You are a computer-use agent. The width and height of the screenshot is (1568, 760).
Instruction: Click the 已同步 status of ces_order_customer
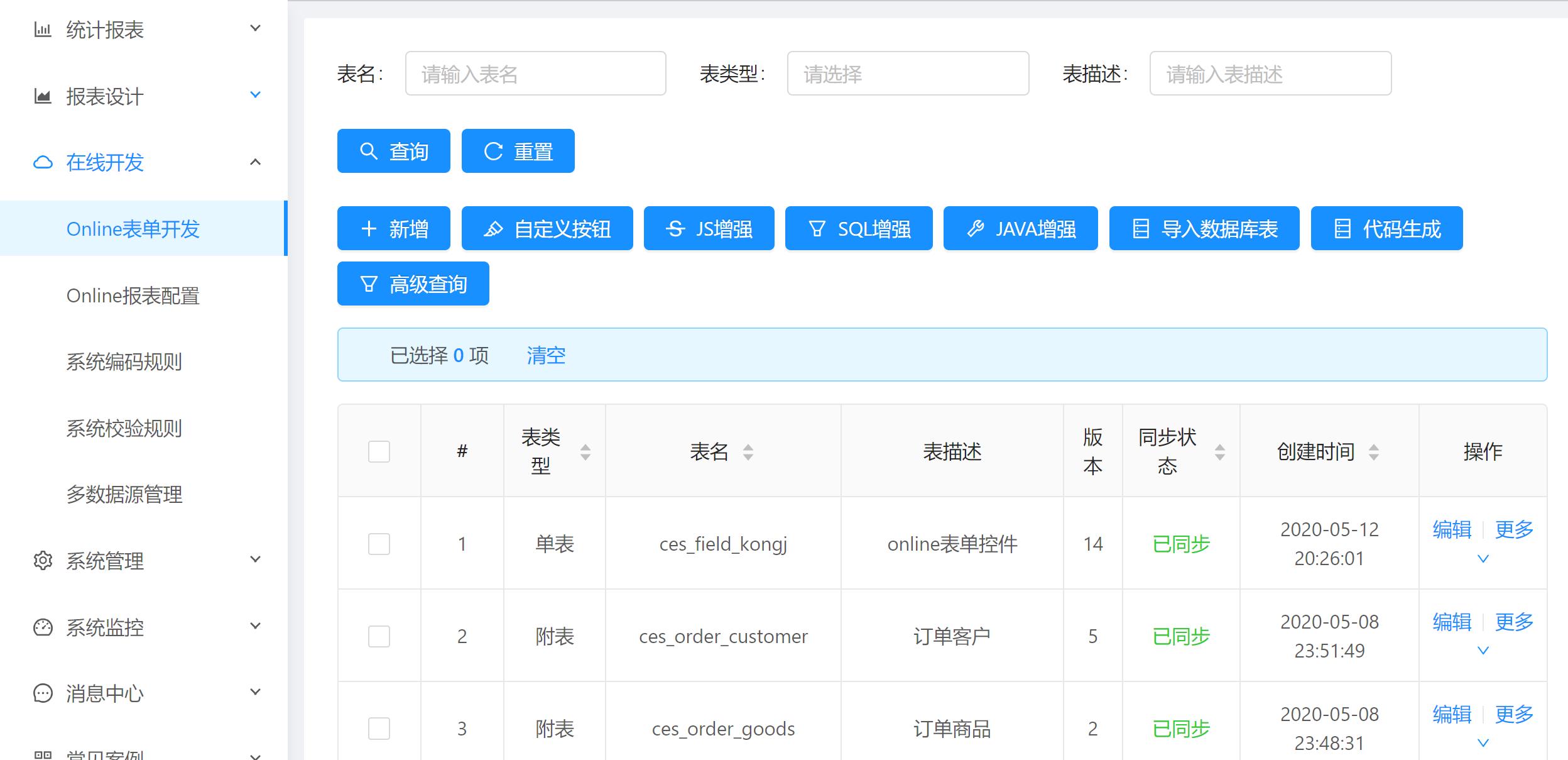pyautogui.click(x=1181, y=637)
